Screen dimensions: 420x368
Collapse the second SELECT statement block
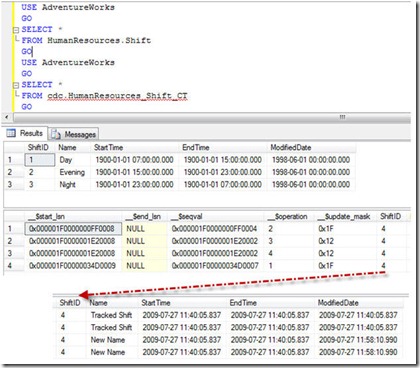16,85
